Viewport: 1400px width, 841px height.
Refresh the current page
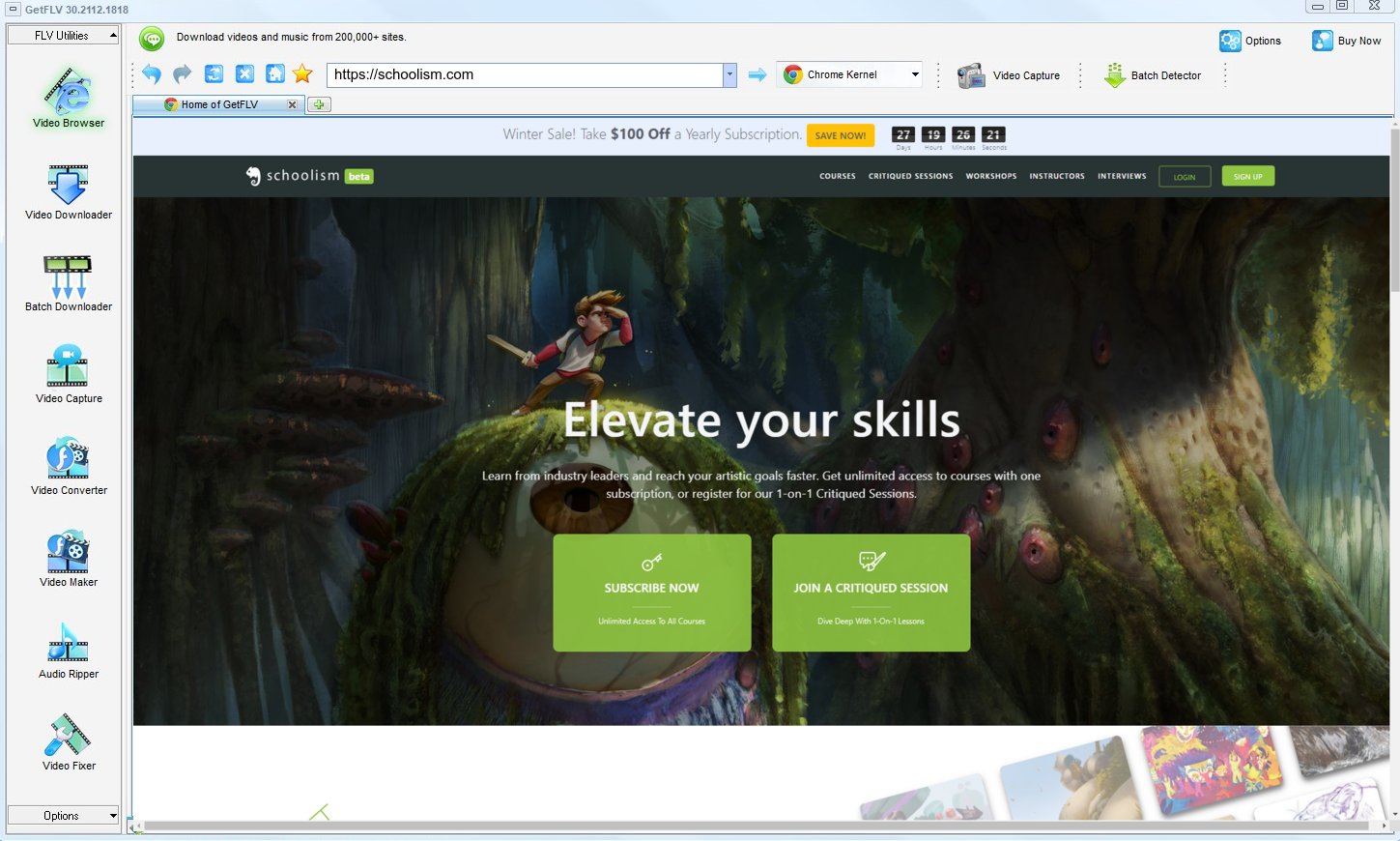[214, 74]
